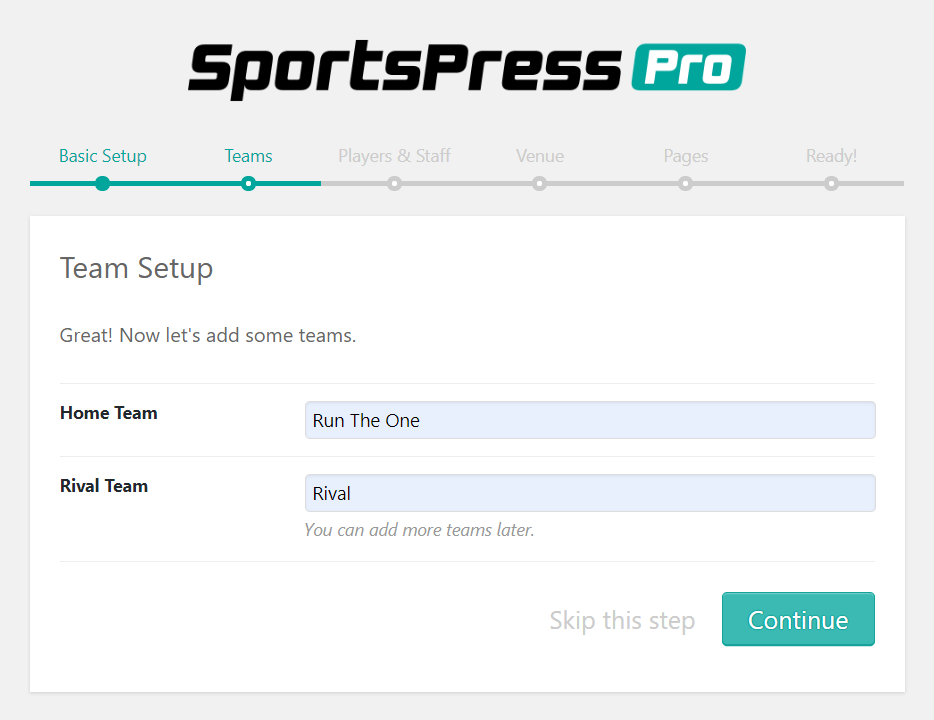This screenshot has height=720, width=934.
Task: Select the Ready! step label
Action: (x=832, y=156)
